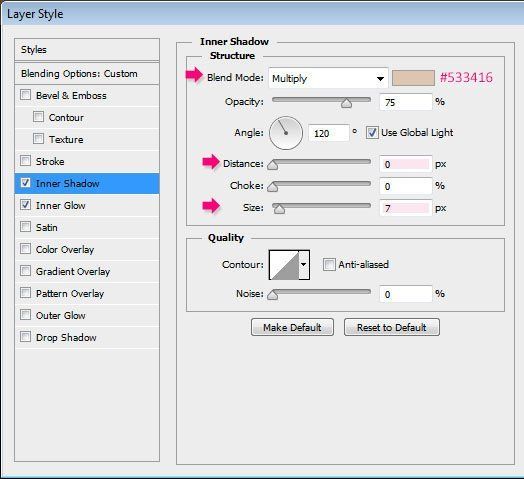This screenshot has width=524, height=479.
Task: Tick the Contour sub-option checkbox
Action: (38, 117)
